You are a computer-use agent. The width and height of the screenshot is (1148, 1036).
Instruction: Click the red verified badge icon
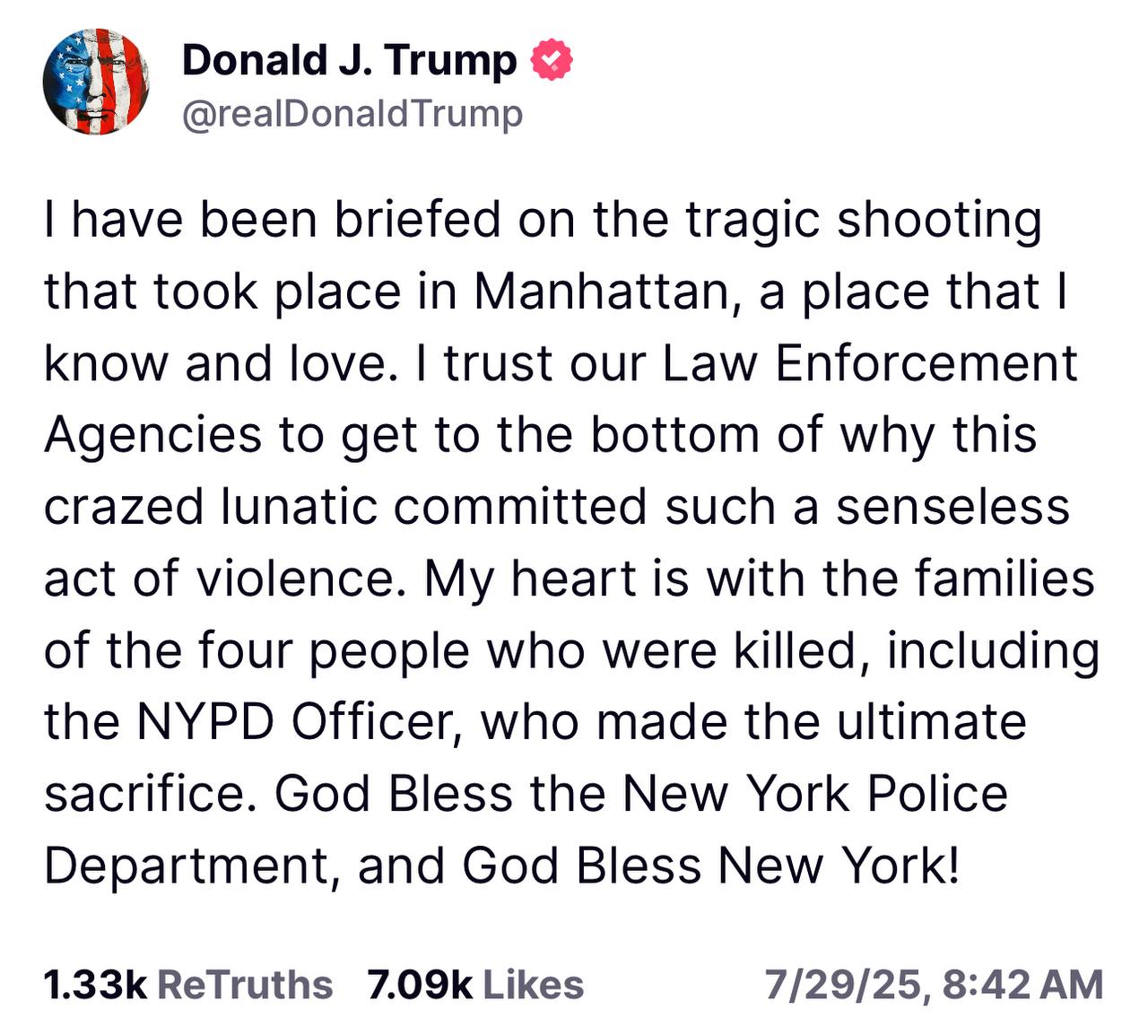552,61
